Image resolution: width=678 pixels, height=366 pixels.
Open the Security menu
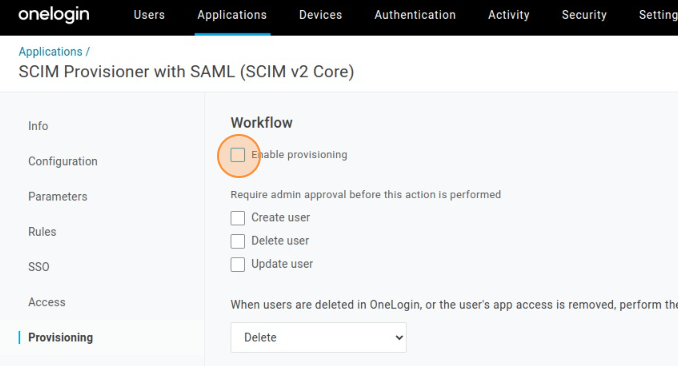[x=584, y=15]
